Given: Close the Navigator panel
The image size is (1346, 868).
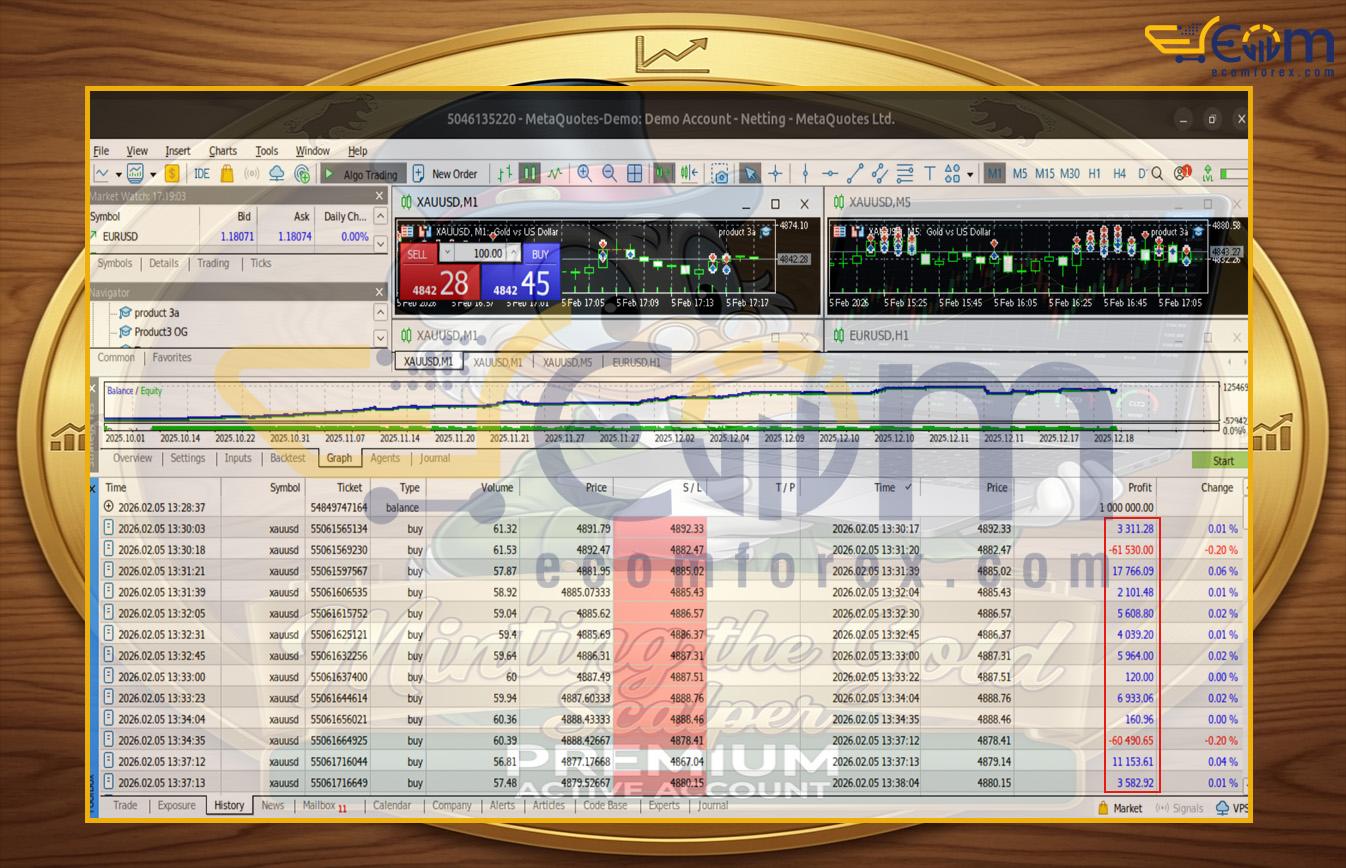Looking at the screenshot, I should point(379,292).
